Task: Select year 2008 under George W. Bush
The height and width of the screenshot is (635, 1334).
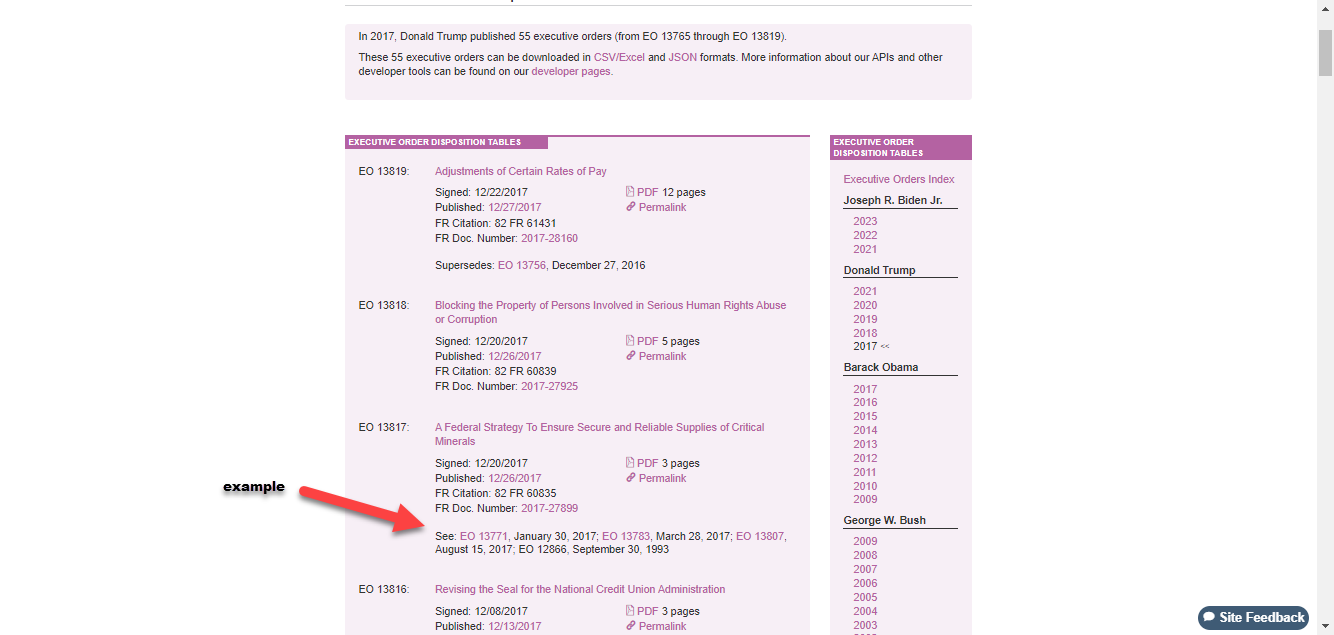Action: coord(865,555)
